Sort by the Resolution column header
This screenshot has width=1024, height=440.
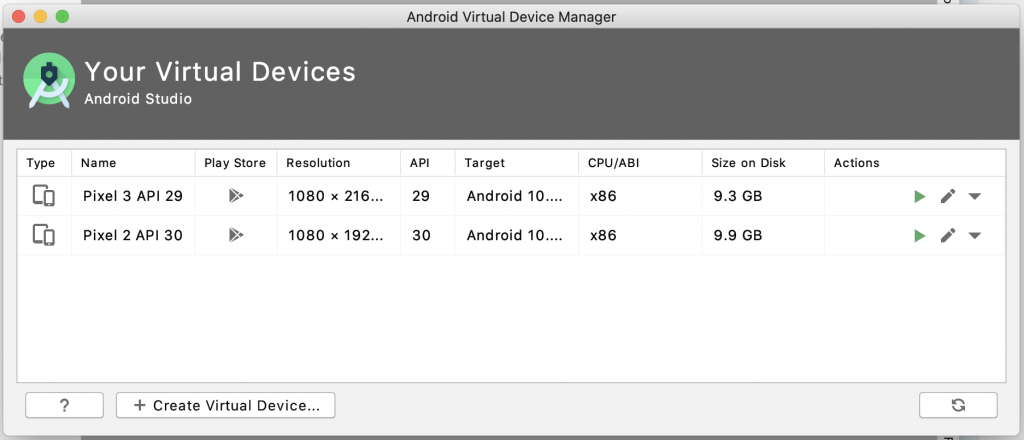click(x=338, y=163)
